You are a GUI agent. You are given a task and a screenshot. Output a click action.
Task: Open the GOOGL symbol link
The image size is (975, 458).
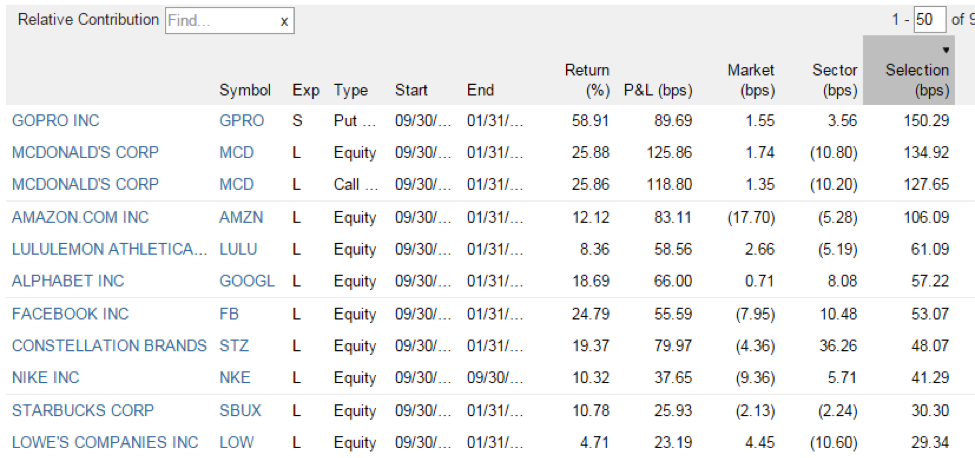[x=247, y=281]
